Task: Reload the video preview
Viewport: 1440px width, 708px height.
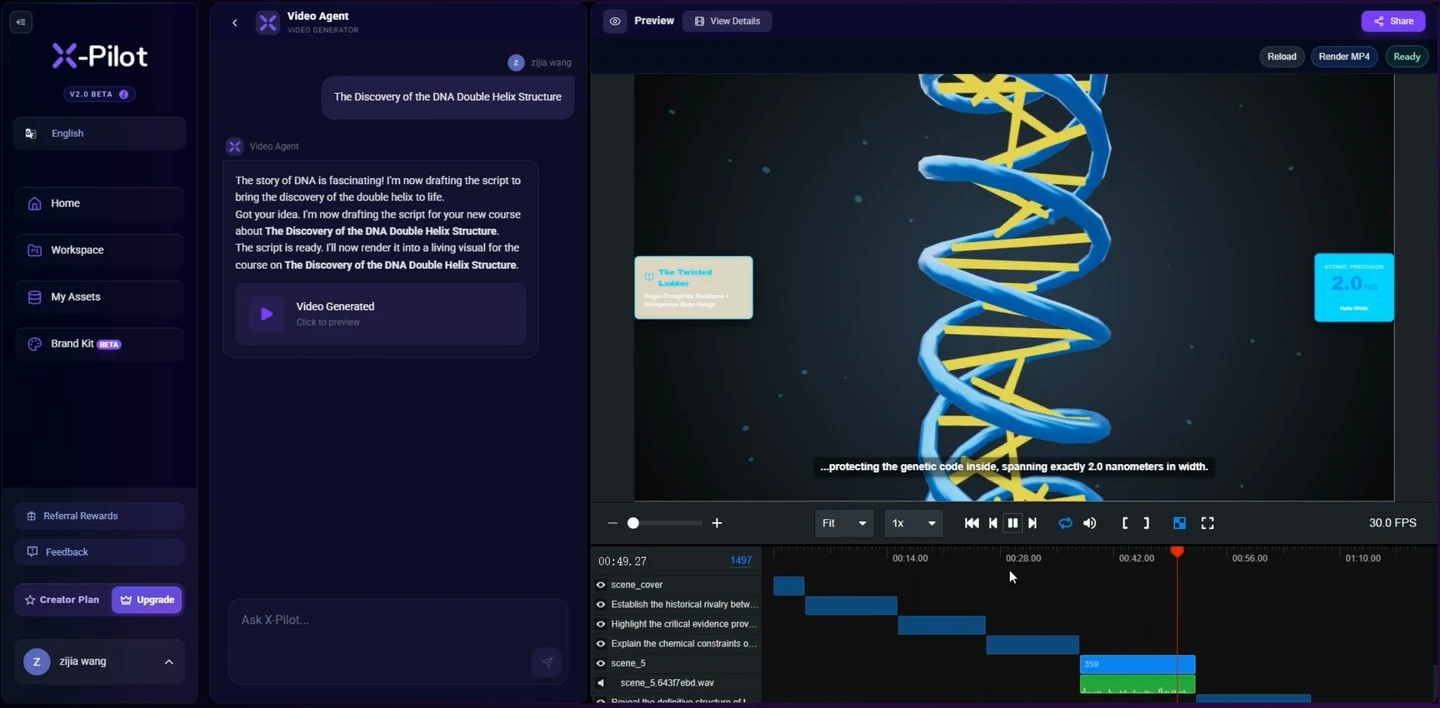Action: click(1281, 57)
